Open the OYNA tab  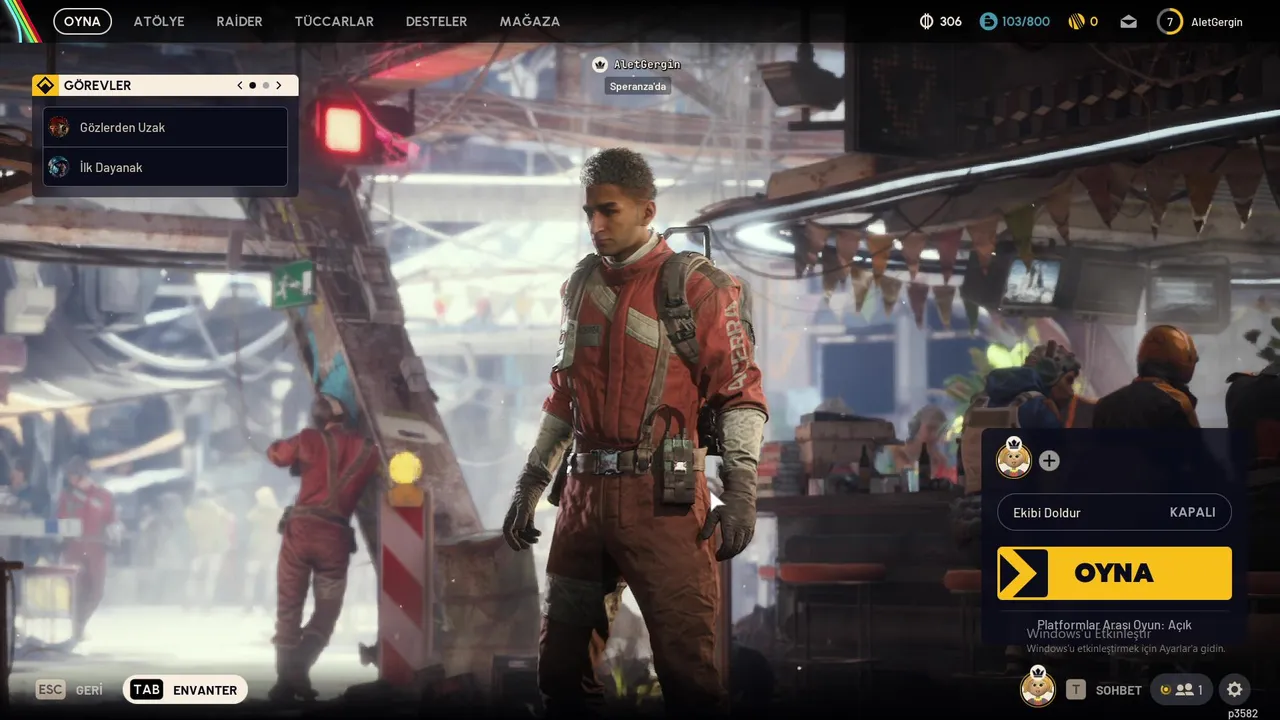(x=82, y=21)
